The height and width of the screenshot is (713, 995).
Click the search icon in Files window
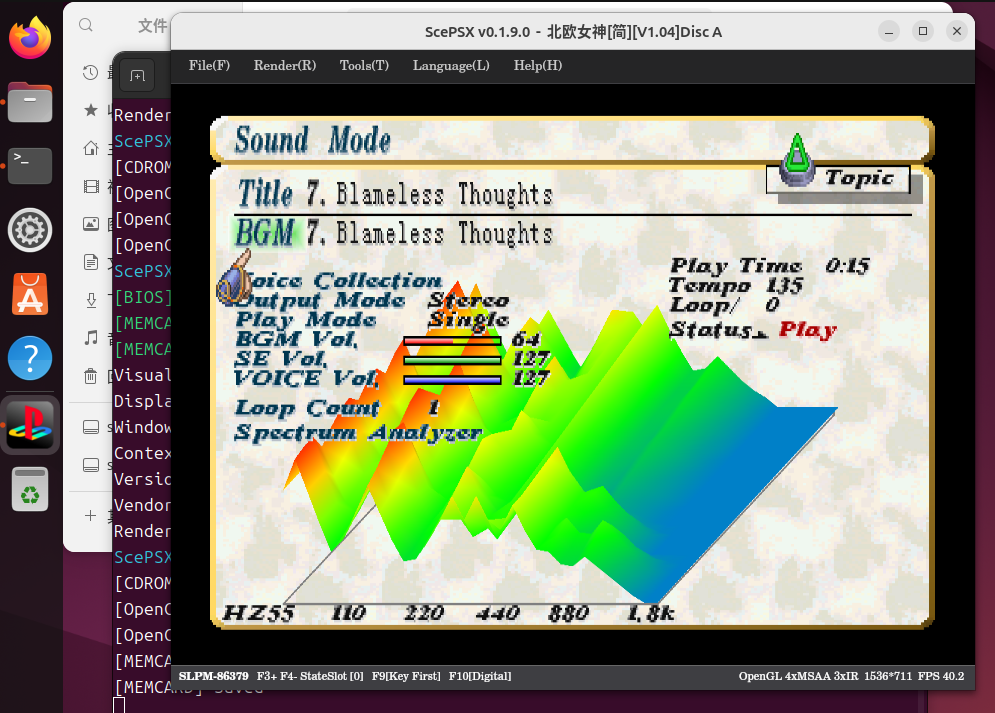(x=86, y=25)
